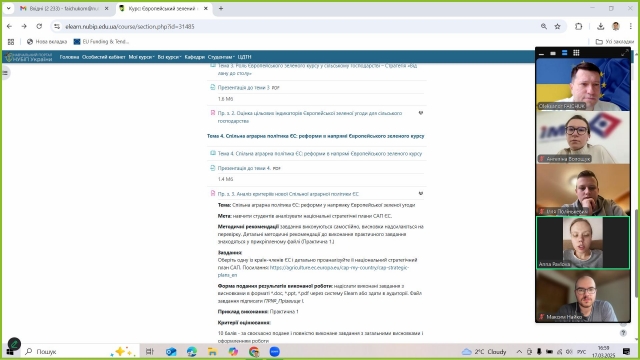
Task: Switch video panel to single-speaker thumbnail view
Action: pos(553,53)
